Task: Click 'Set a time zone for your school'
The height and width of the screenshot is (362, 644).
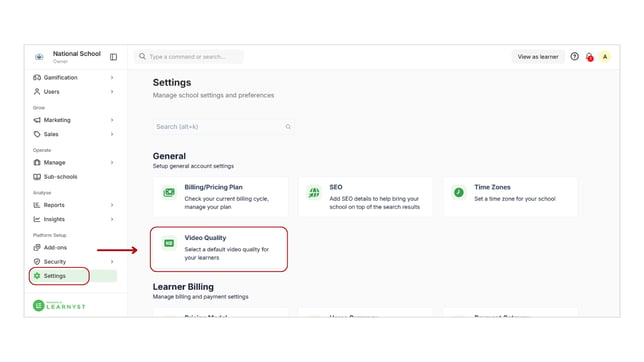Action: 515,199
